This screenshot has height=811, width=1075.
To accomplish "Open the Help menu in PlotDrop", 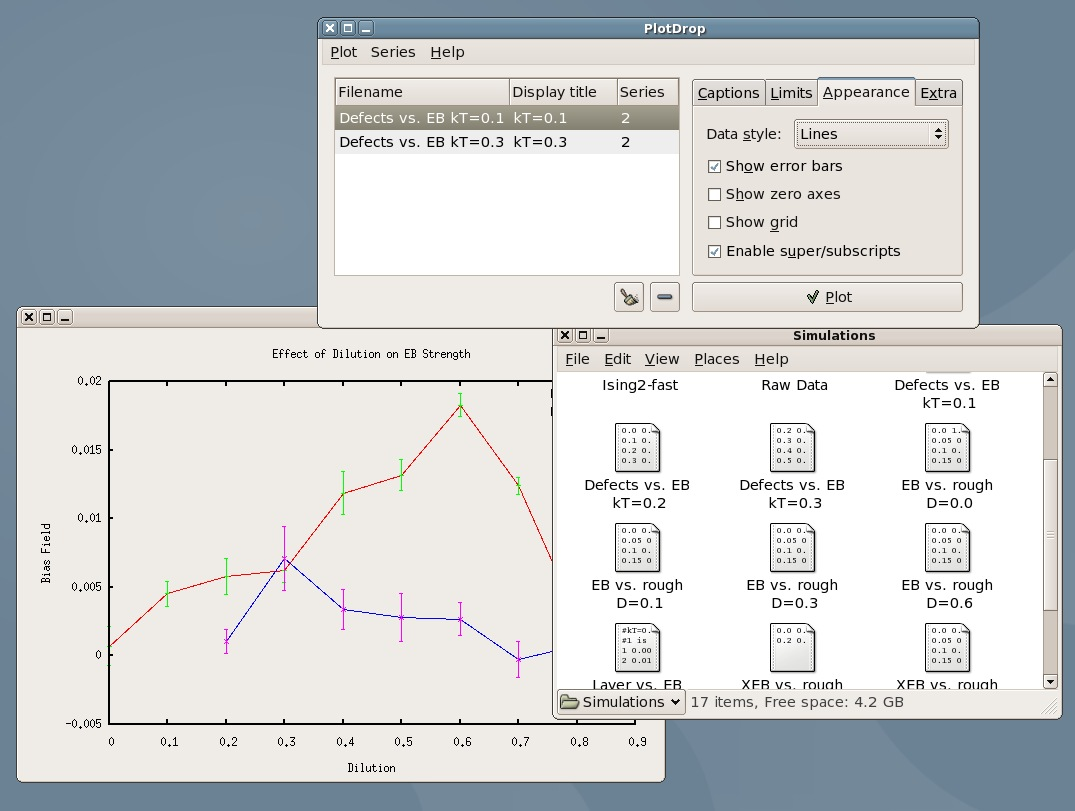I will pos(448,52).
